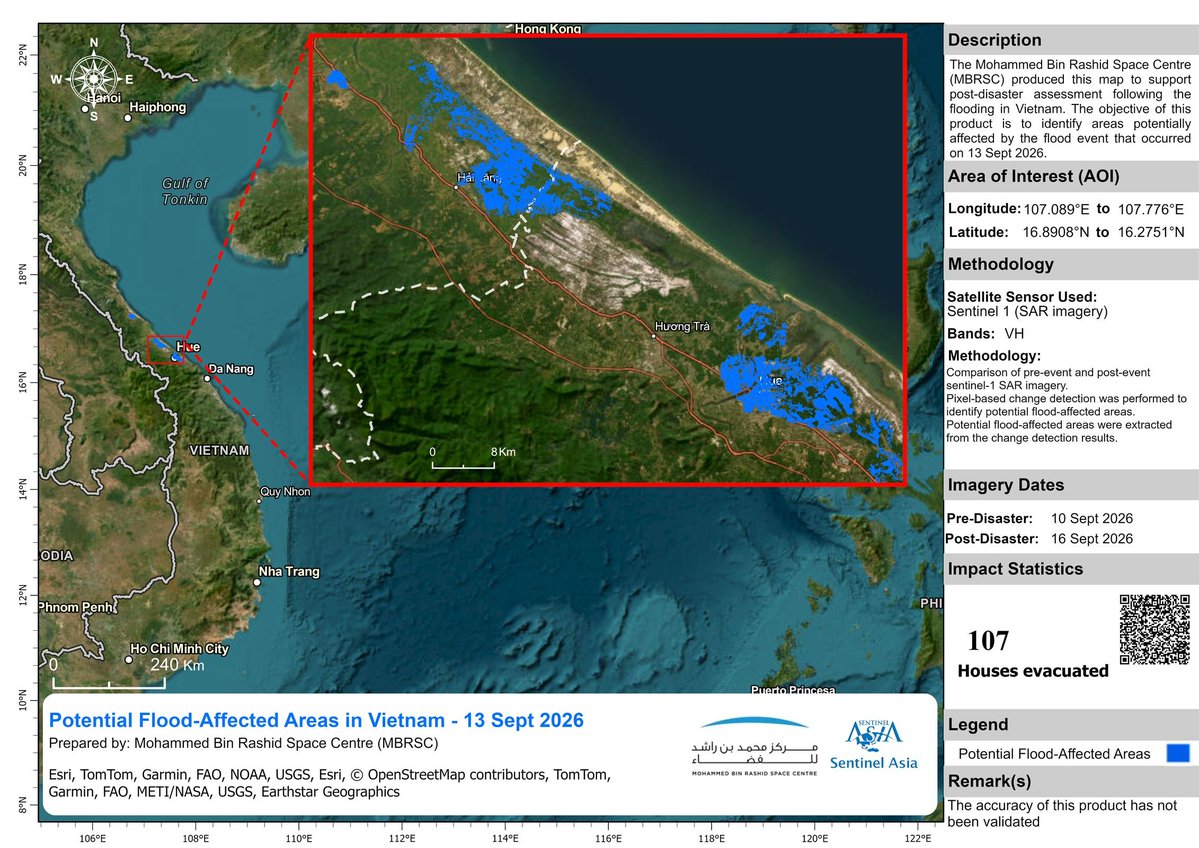Click the 'Satellite Sensor Used:' label
Image resolution: width=1199 pixels, height=848 pixels.
point(1022,297)
